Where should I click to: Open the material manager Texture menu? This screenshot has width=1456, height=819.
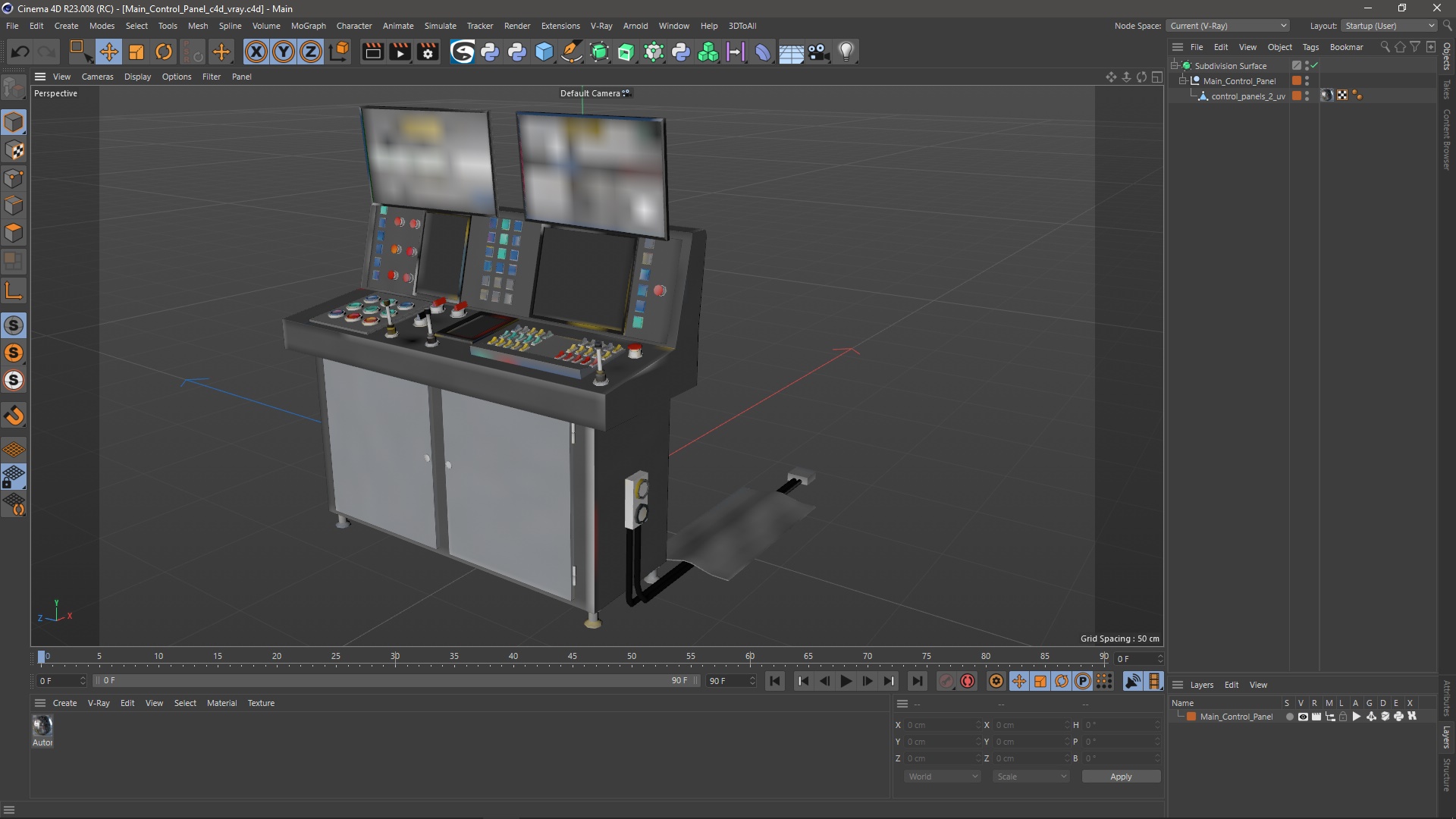tap(261, 703)
